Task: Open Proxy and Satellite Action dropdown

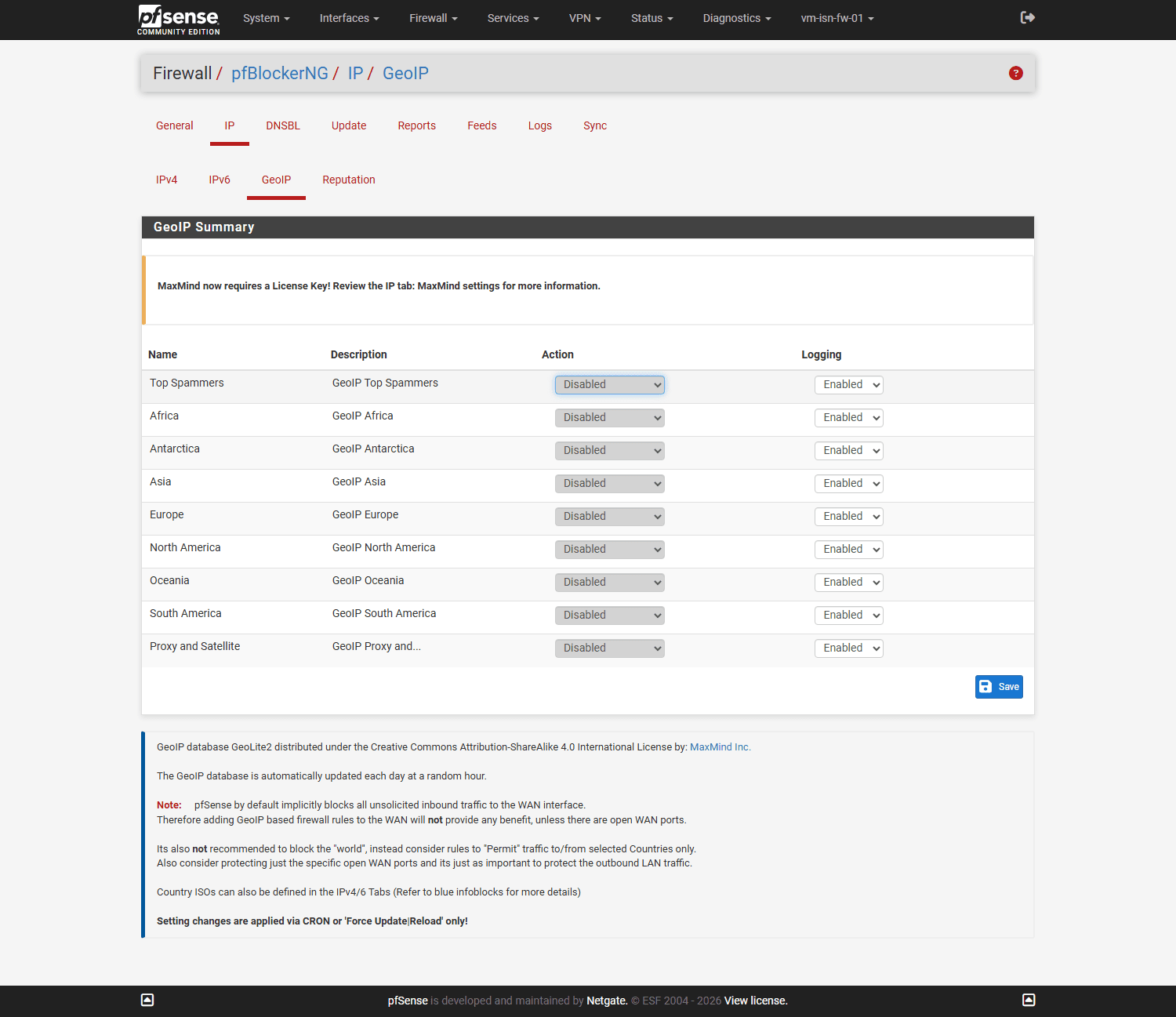Action: tap(610, 648)
